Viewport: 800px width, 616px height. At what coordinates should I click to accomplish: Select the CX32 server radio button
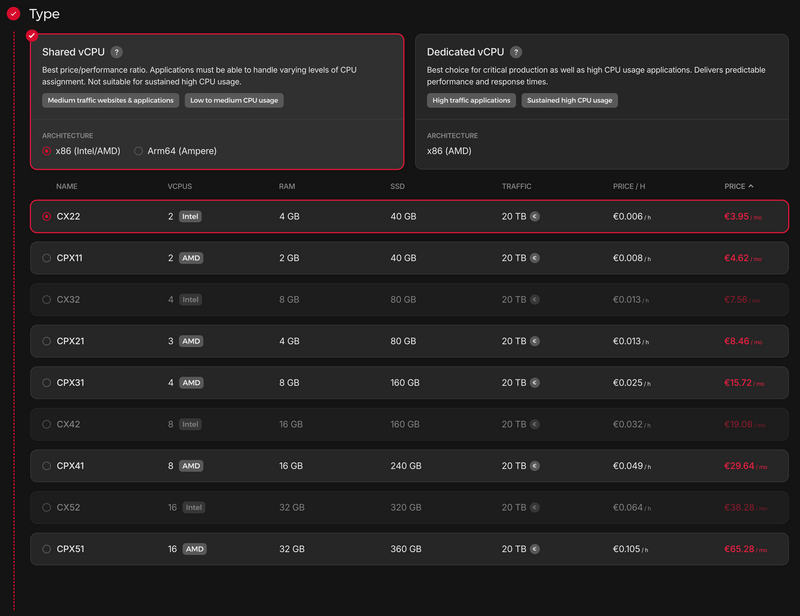click(46, 300)
